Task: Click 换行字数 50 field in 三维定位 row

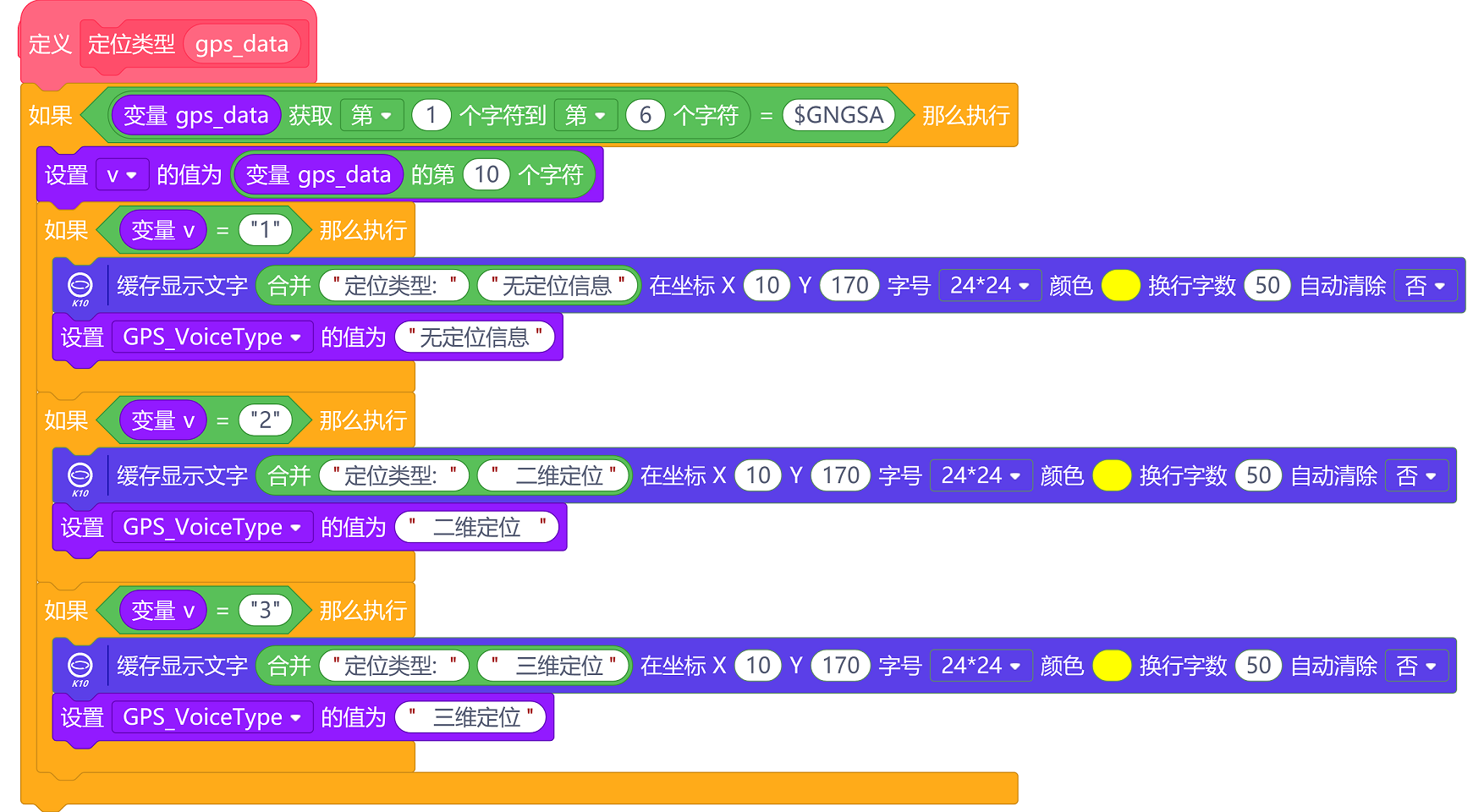Action: (1259, 667)
